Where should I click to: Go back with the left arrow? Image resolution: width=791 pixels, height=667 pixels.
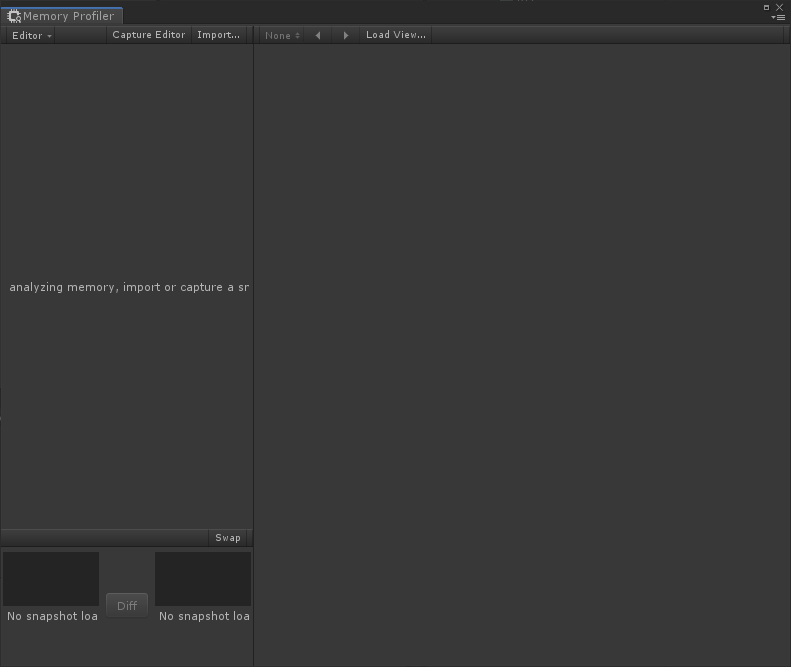coord(318,35)
